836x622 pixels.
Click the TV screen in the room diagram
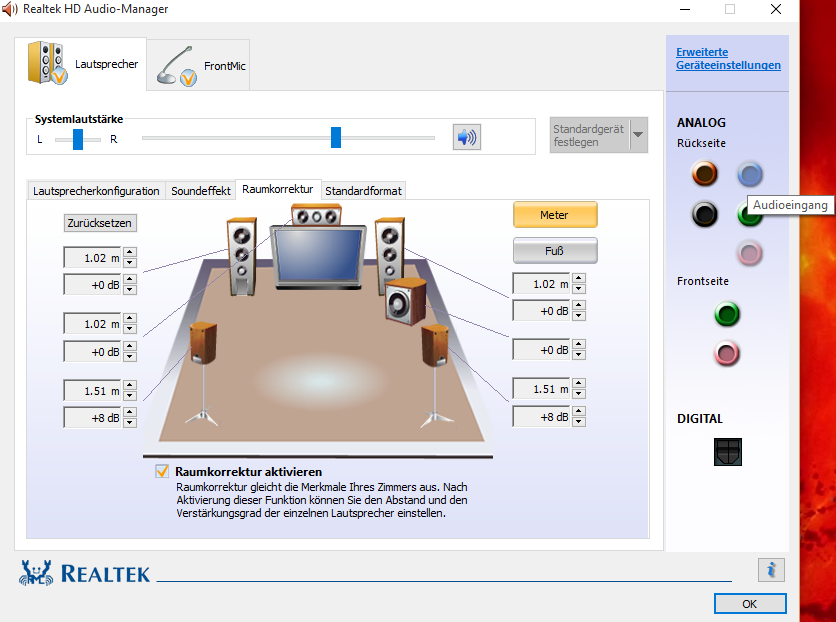[x=318, y=255]
